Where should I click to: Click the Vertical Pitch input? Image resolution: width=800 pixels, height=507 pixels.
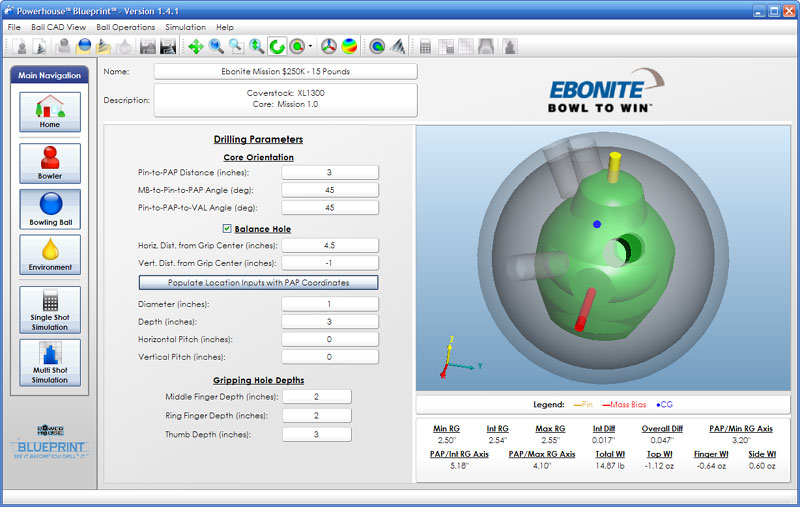click(x=330, y=357)
